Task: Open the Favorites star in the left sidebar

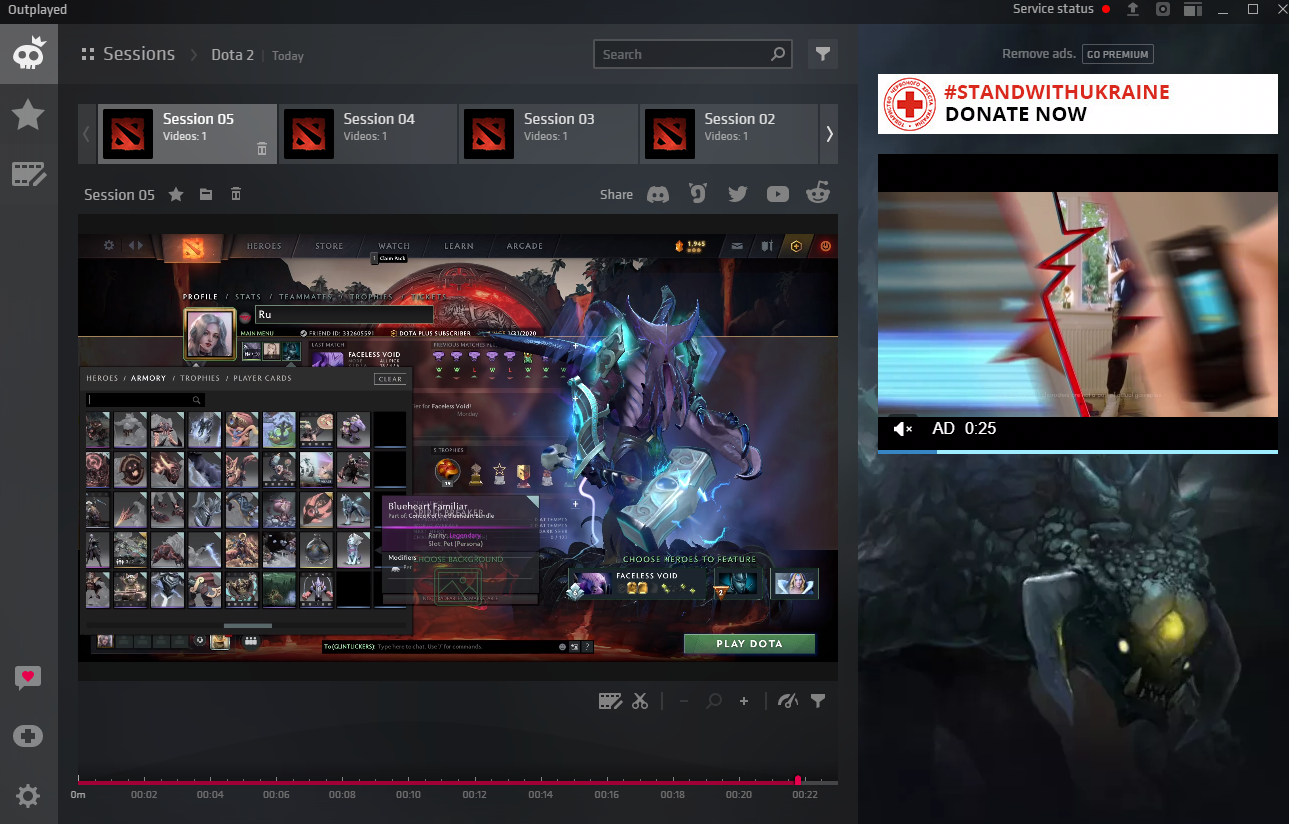Action: pyautogui.click(x=28, y=114)
